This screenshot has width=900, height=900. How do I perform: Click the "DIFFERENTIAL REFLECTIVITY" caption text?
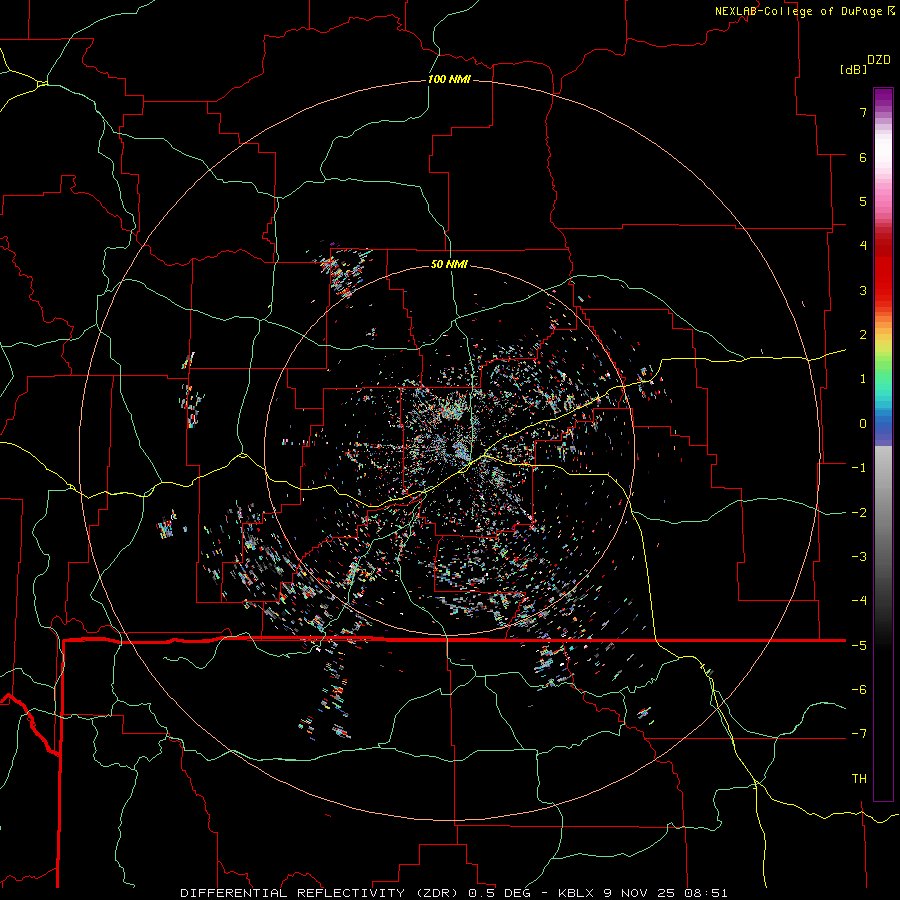pos(292,893)
